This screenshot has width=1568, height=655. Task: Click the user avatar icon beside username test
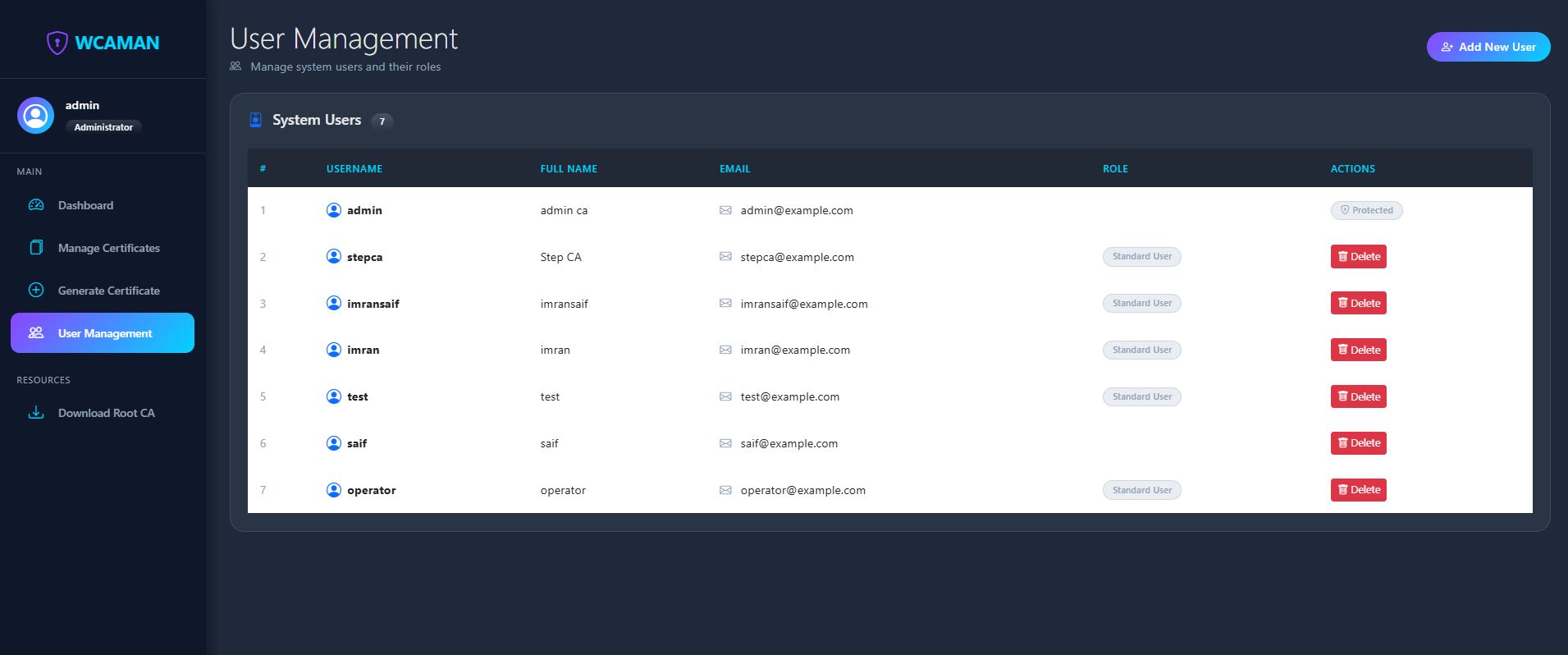click(334, 396)
